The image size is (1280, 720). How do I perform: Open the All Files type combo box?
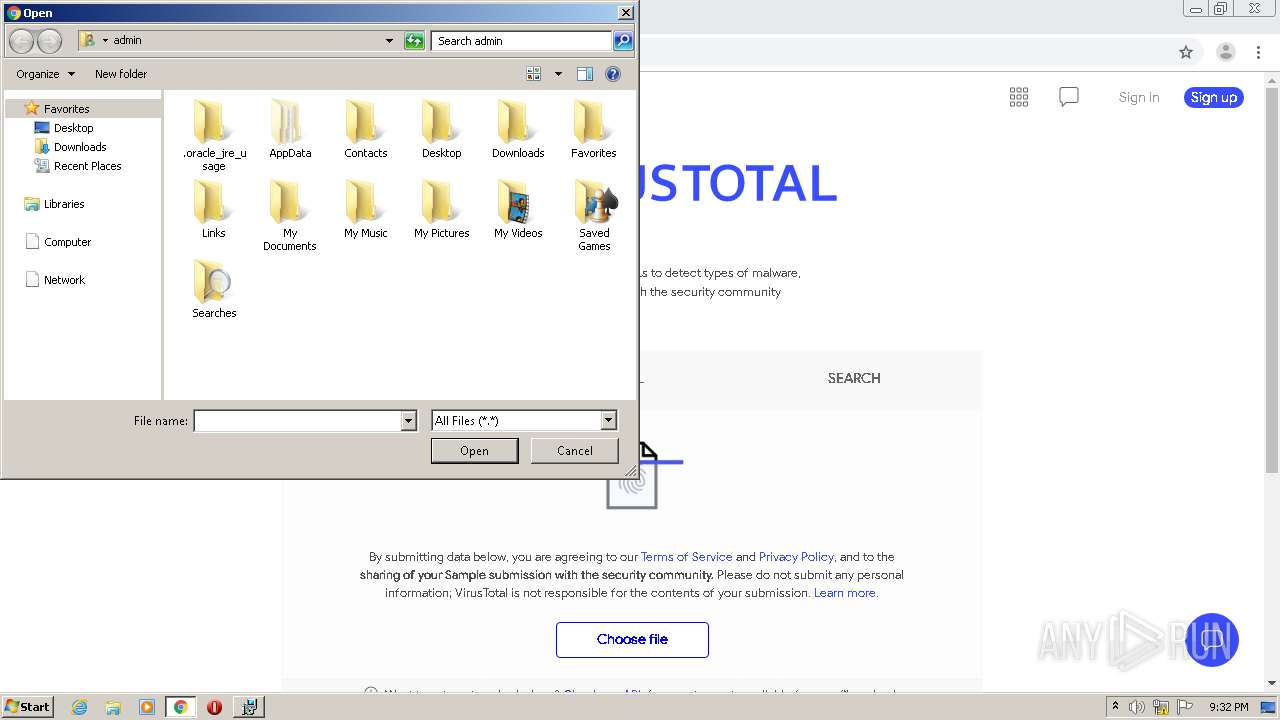524,421
